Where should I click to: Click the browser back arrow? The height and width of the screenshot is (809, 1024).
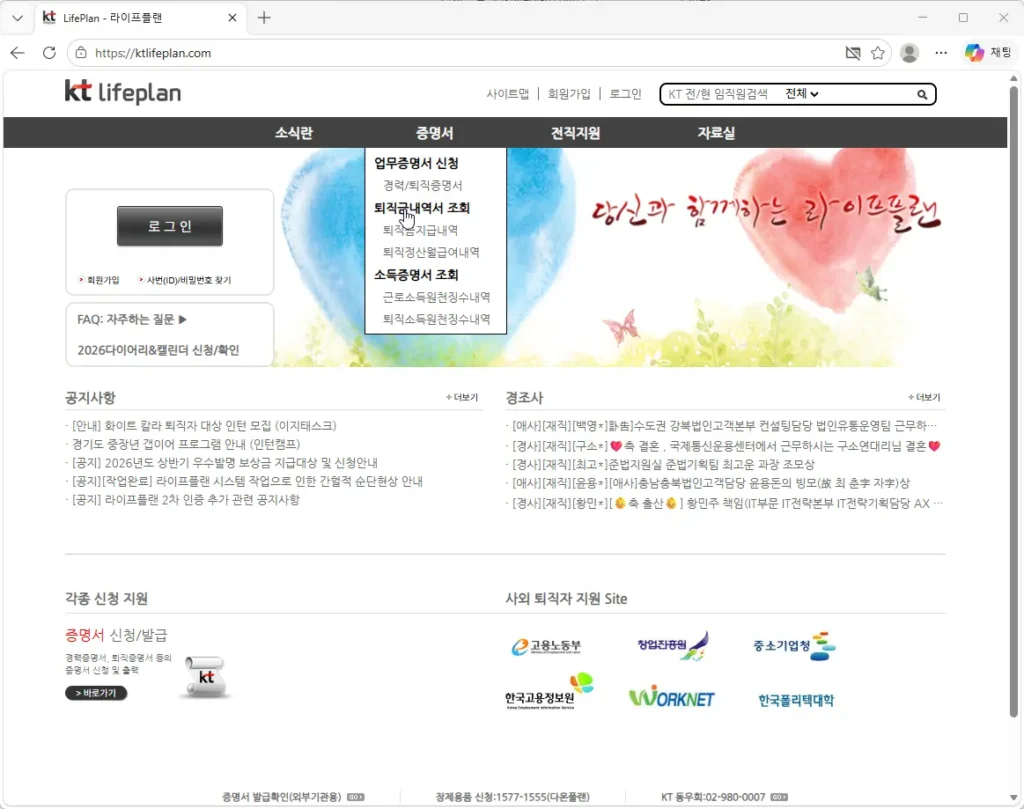coord(18,53)
